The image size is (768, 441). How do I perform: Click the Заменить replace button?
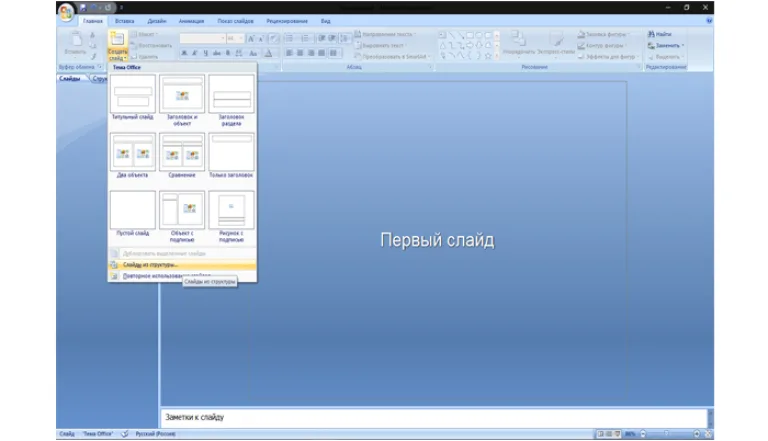[666, 46]
